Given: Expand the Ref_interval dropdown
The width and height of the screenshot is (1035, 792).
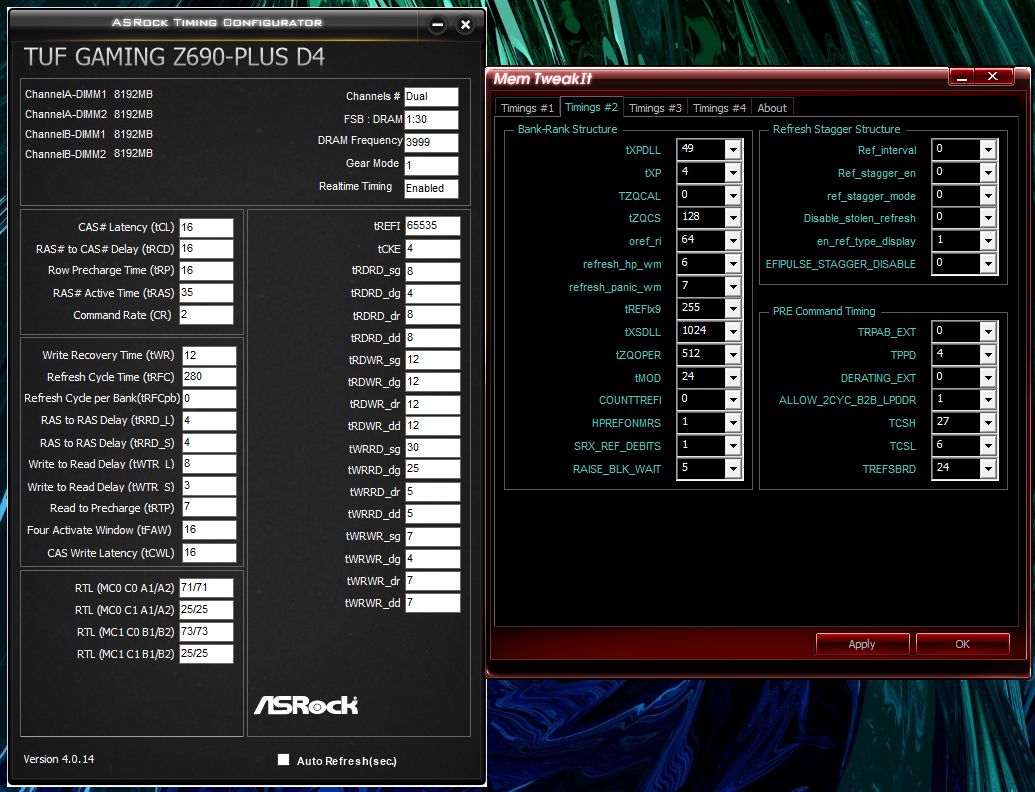Looking at the screenshot, I should pyautogui.click(x=987, y=150).
